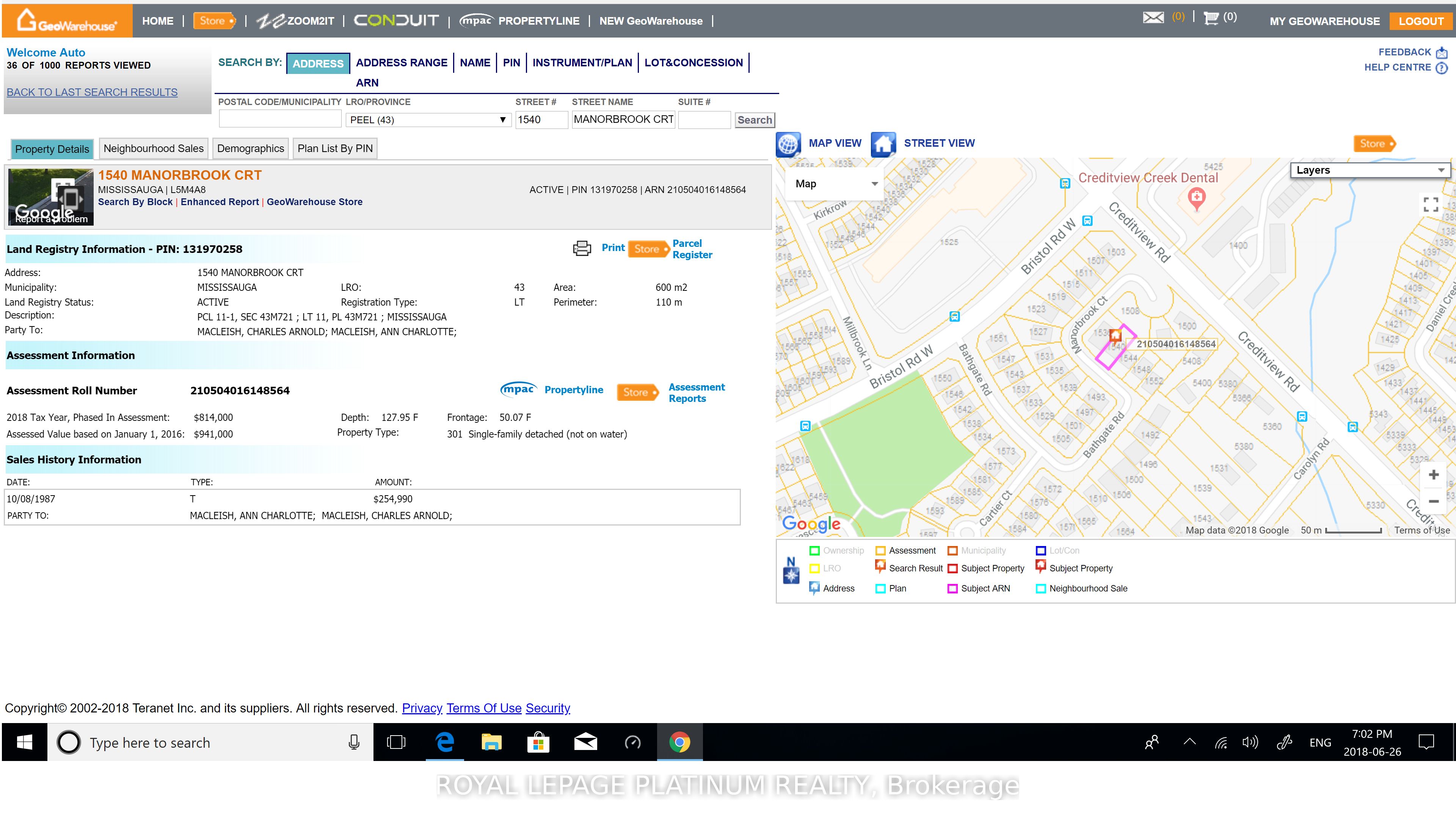This screenshot has height=819, width=1456.
Task: Toggle the Lot/Con layer checkbox
Action: pyautogui.click(x=1040, y=551)
